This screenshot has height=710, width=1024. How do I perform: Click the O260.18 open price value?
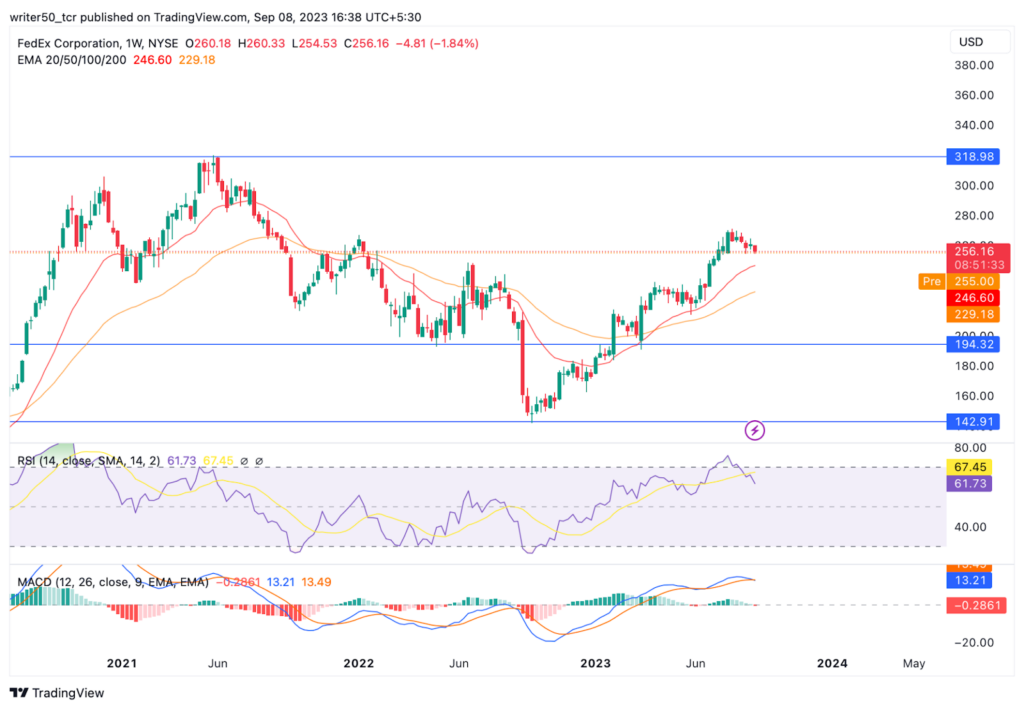pos(208,43)
